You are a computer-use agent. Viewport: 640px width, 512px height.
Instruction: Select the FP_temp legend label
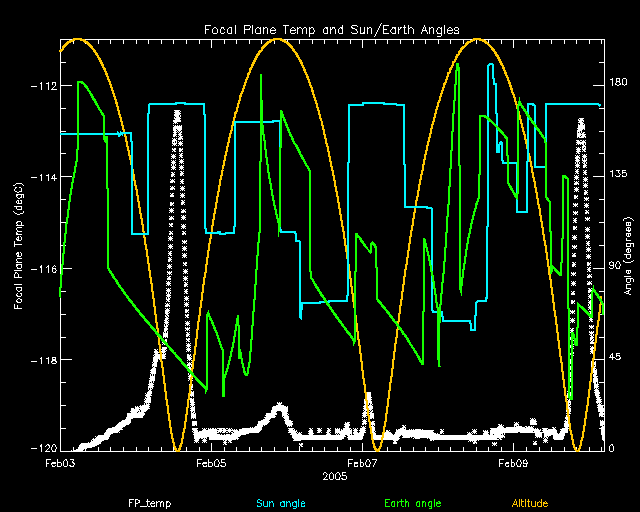(x=146, y=502)
